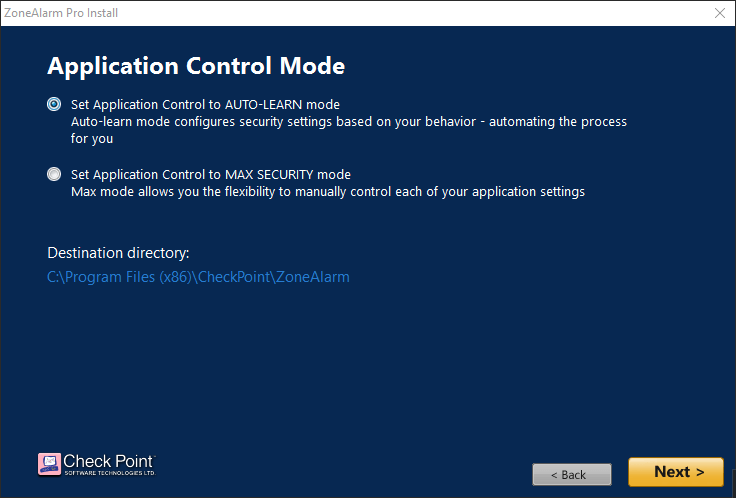Open the destination directory path link
Screen dimensions: 736x498
click(x=198, y=277)
